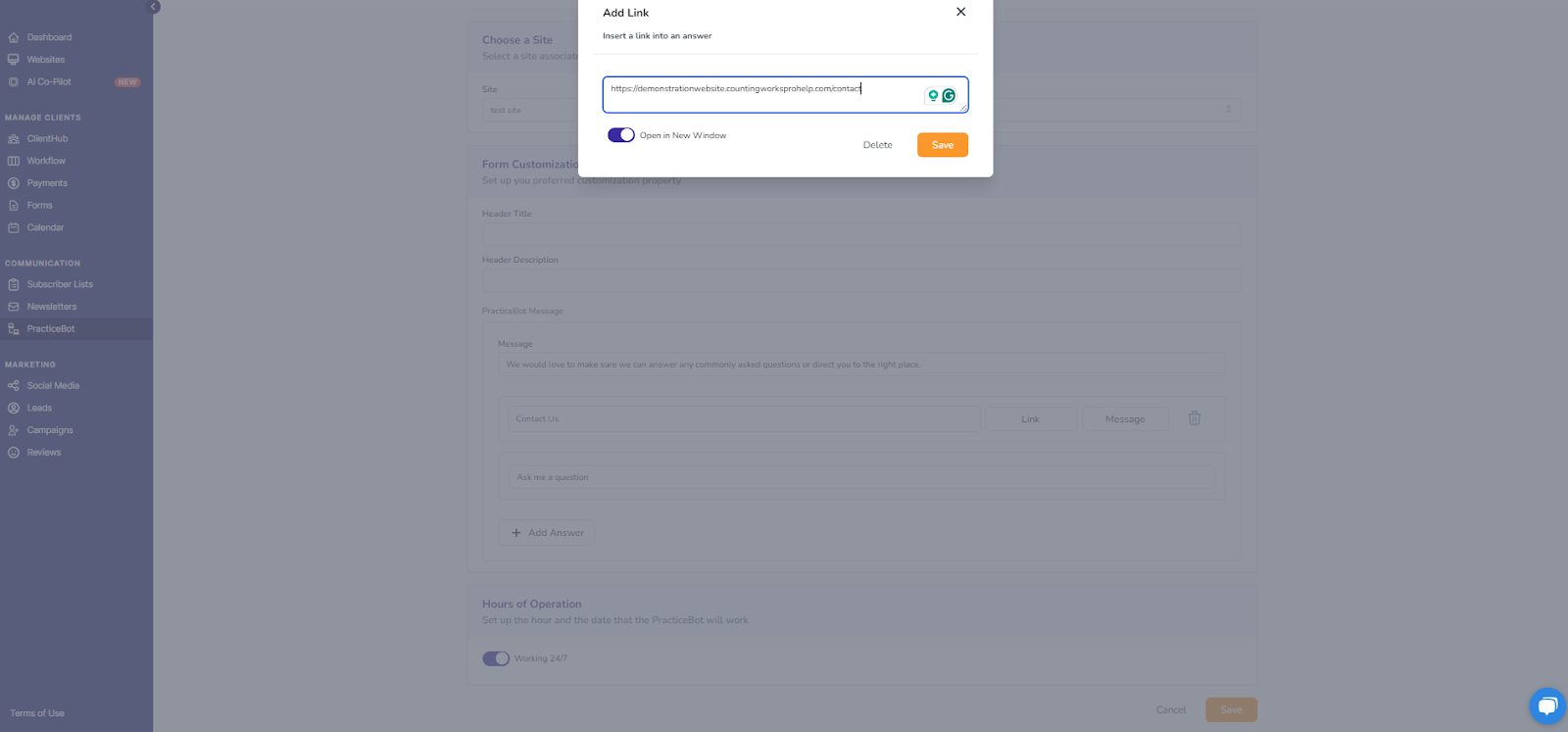
Task: Click the Grammarly icon in link field
Action: [x=949, y=96]
